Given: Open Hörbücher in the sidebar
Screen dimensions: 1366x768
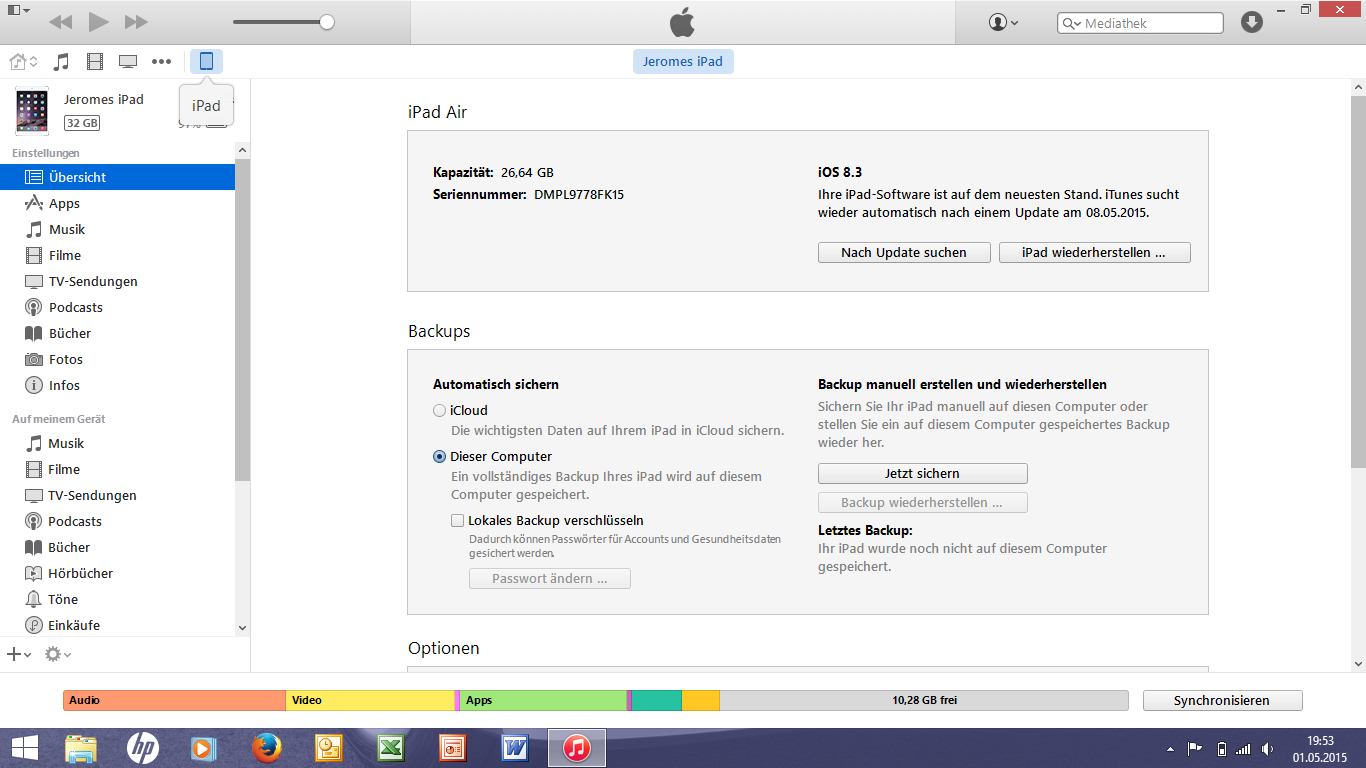Looking at the screenshot, I should tap(118, 573).
